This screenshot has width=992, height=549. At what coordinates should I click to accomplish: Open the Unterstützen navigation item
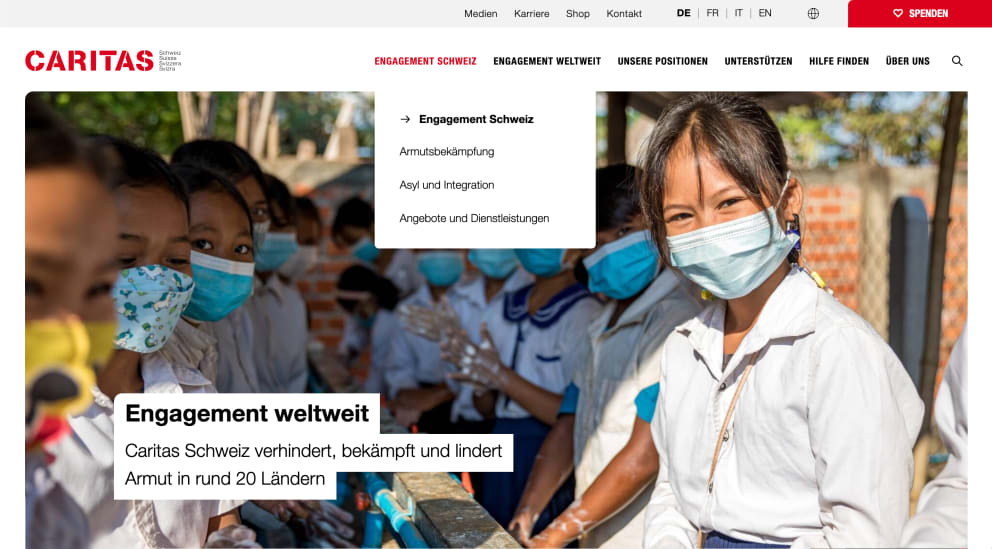[x=758, y=61]
